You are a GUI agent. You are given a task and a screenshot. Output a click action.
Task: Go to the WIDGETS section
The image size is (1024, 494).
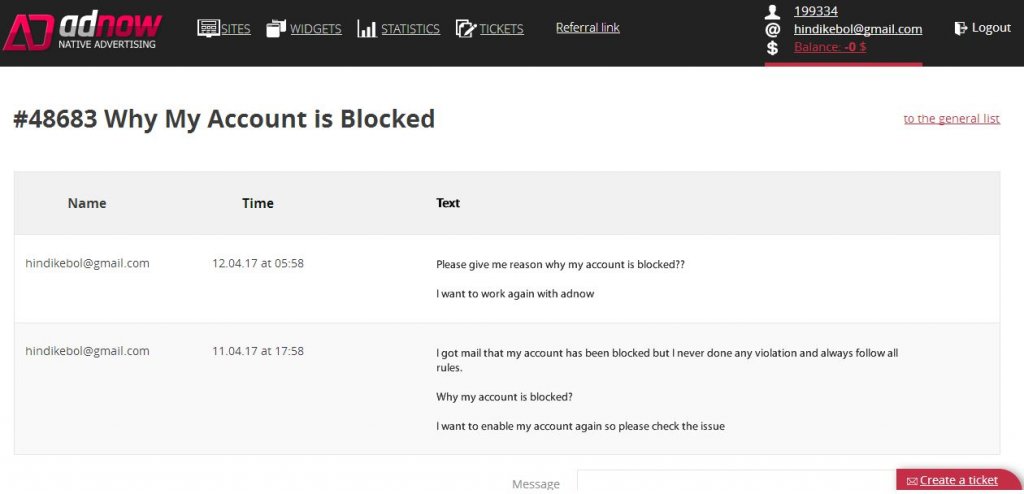coord(316,29)
